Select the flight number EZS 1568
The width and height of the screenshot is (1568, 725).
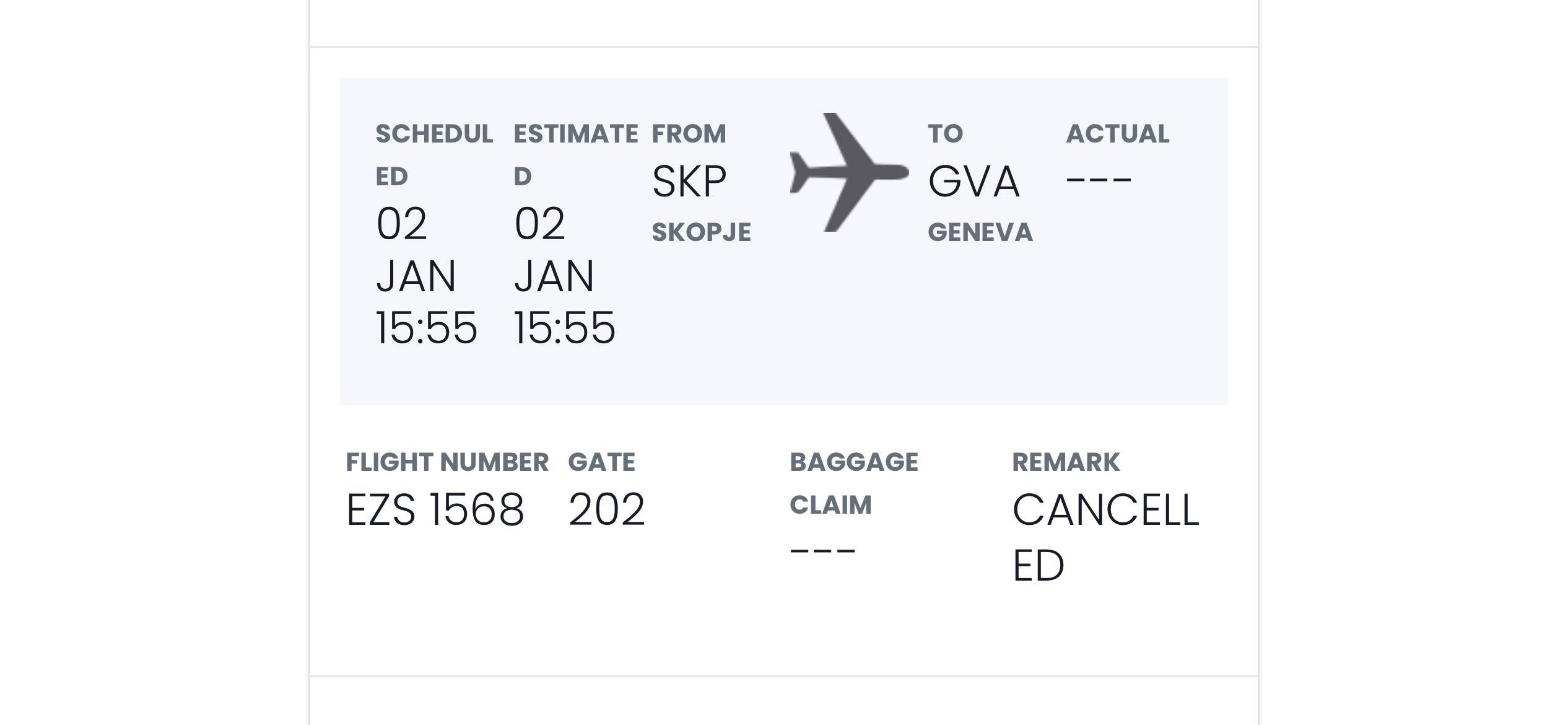[x=435, y=510]
